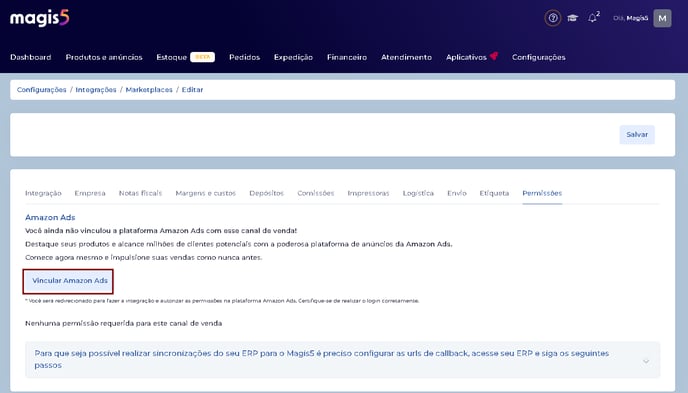Click the Vincular Amazon Ads button

pyautogui.click(x=69, y=281)
